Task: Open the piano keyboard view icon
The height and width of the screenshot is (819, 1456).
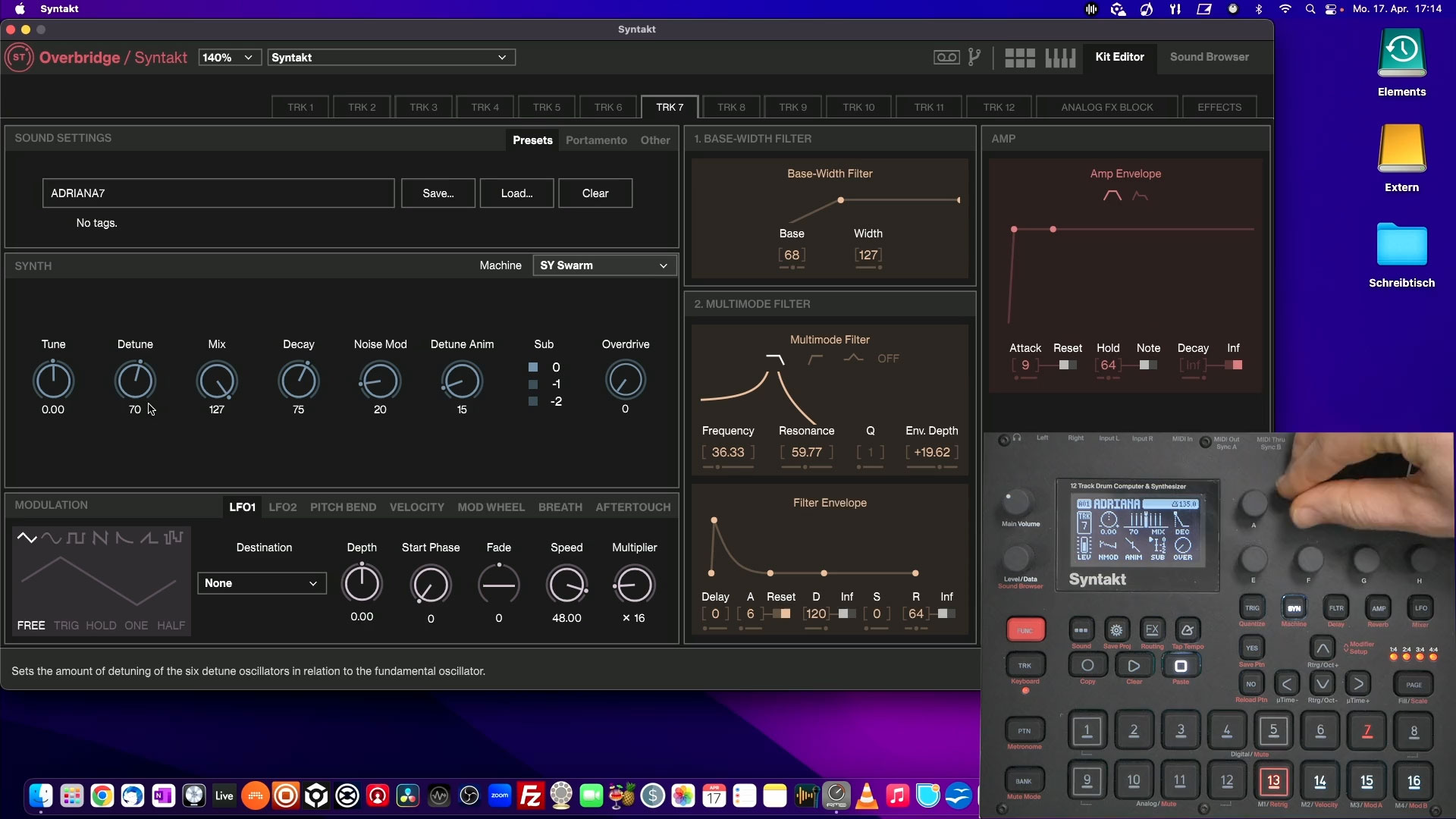Action: point(1060,58)
